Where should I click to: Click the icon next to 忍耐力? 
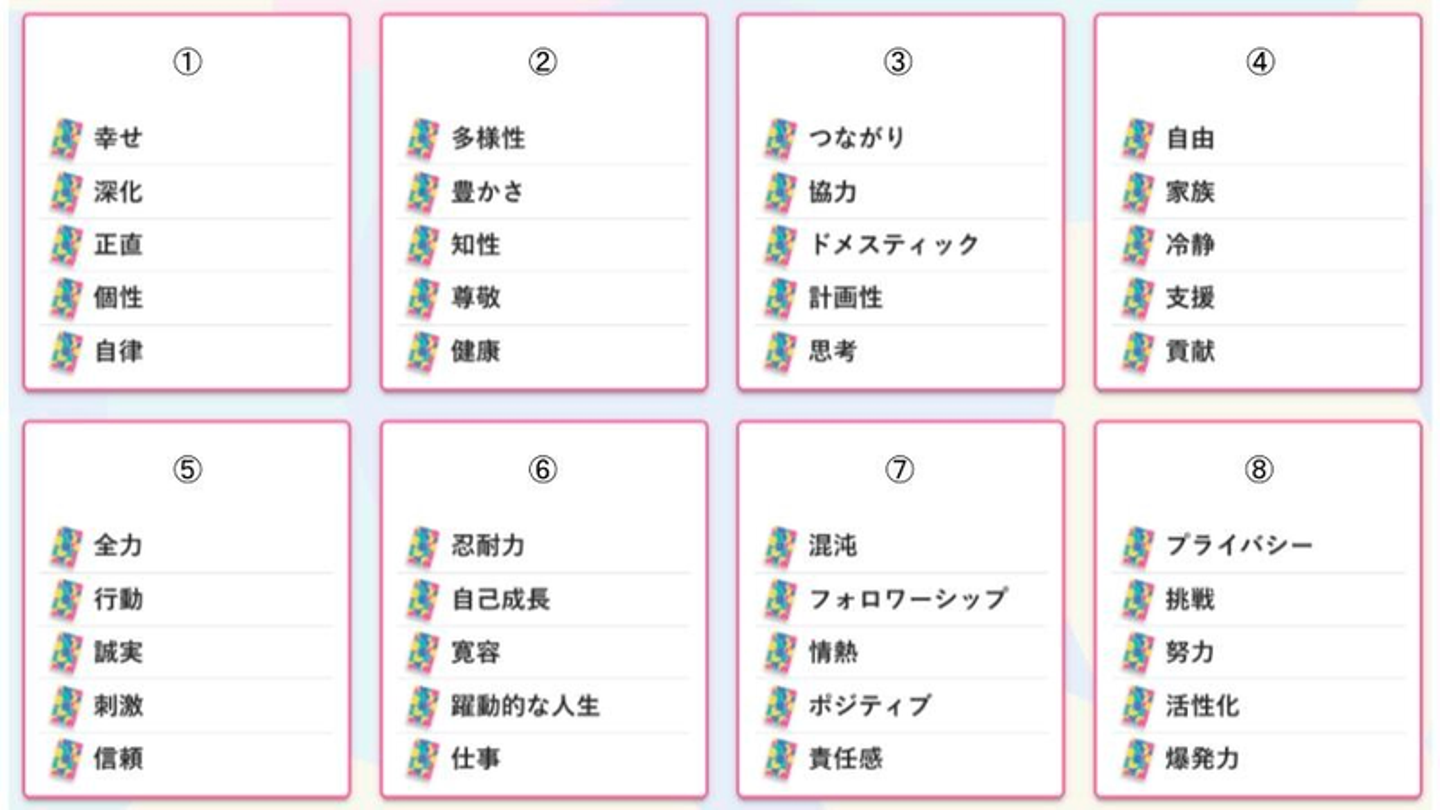(x=422, y=546)
